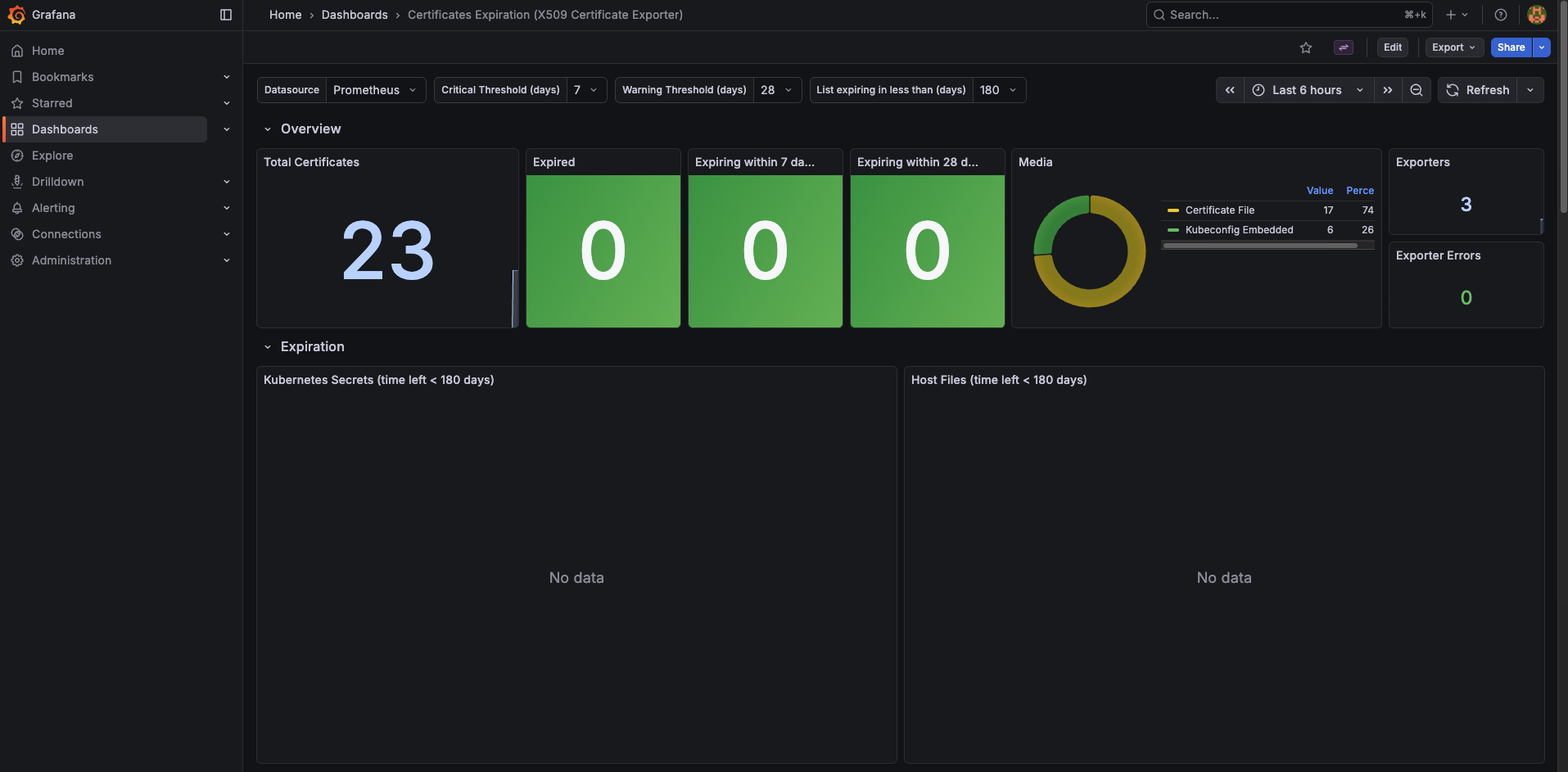Click the Dashboards breadcrumb link

[355, 15]
